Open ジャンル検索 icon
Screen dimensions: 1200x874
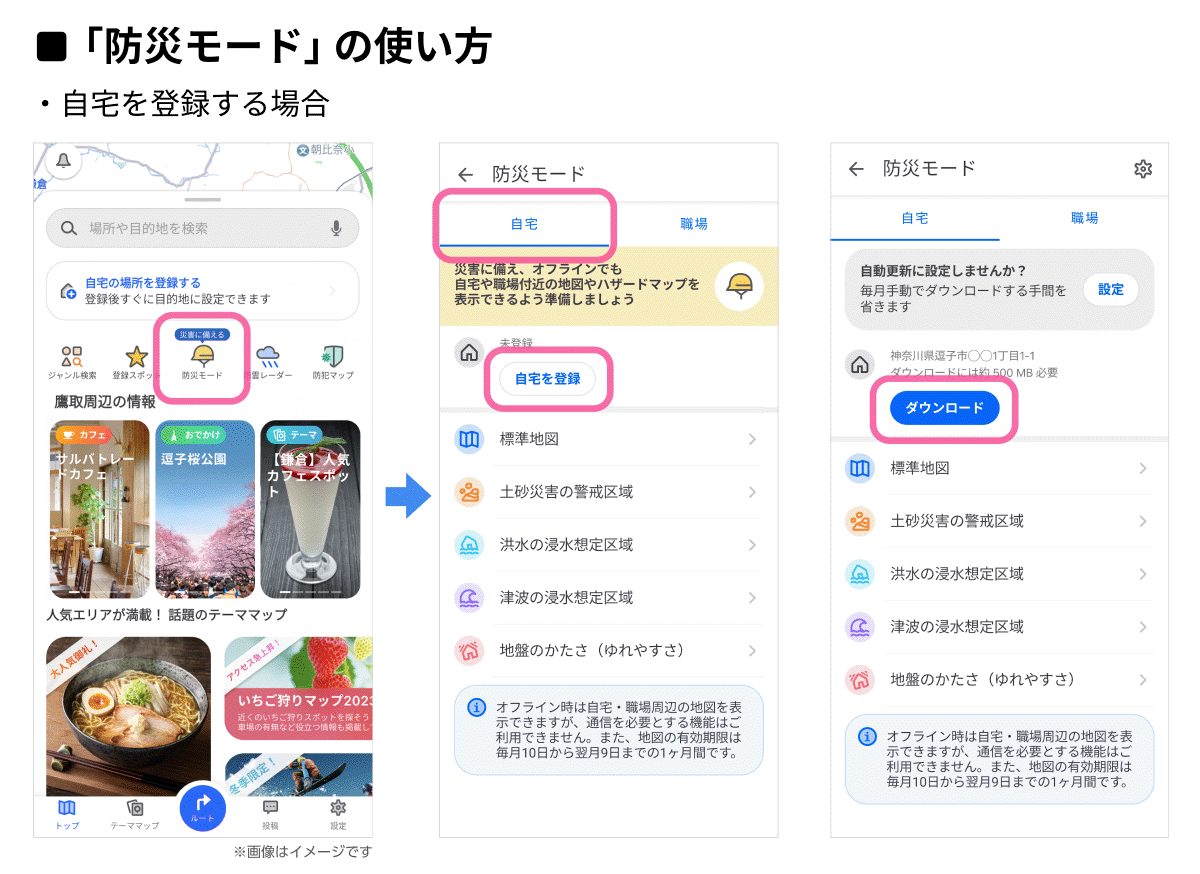(x=72, y=357)
